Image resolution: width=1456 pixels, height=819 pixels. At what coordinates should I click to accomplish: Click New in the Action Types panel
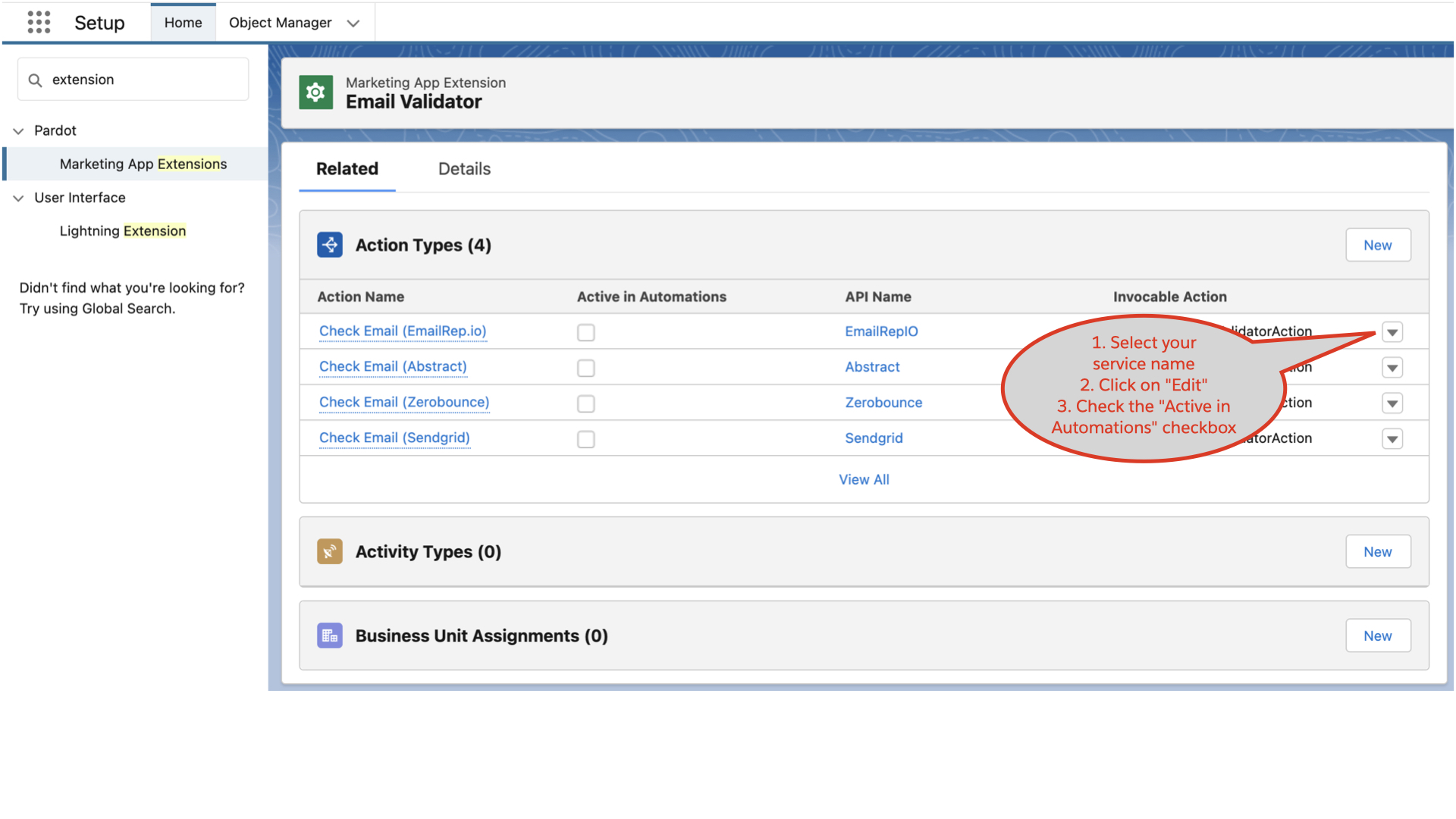[1378, 244]
